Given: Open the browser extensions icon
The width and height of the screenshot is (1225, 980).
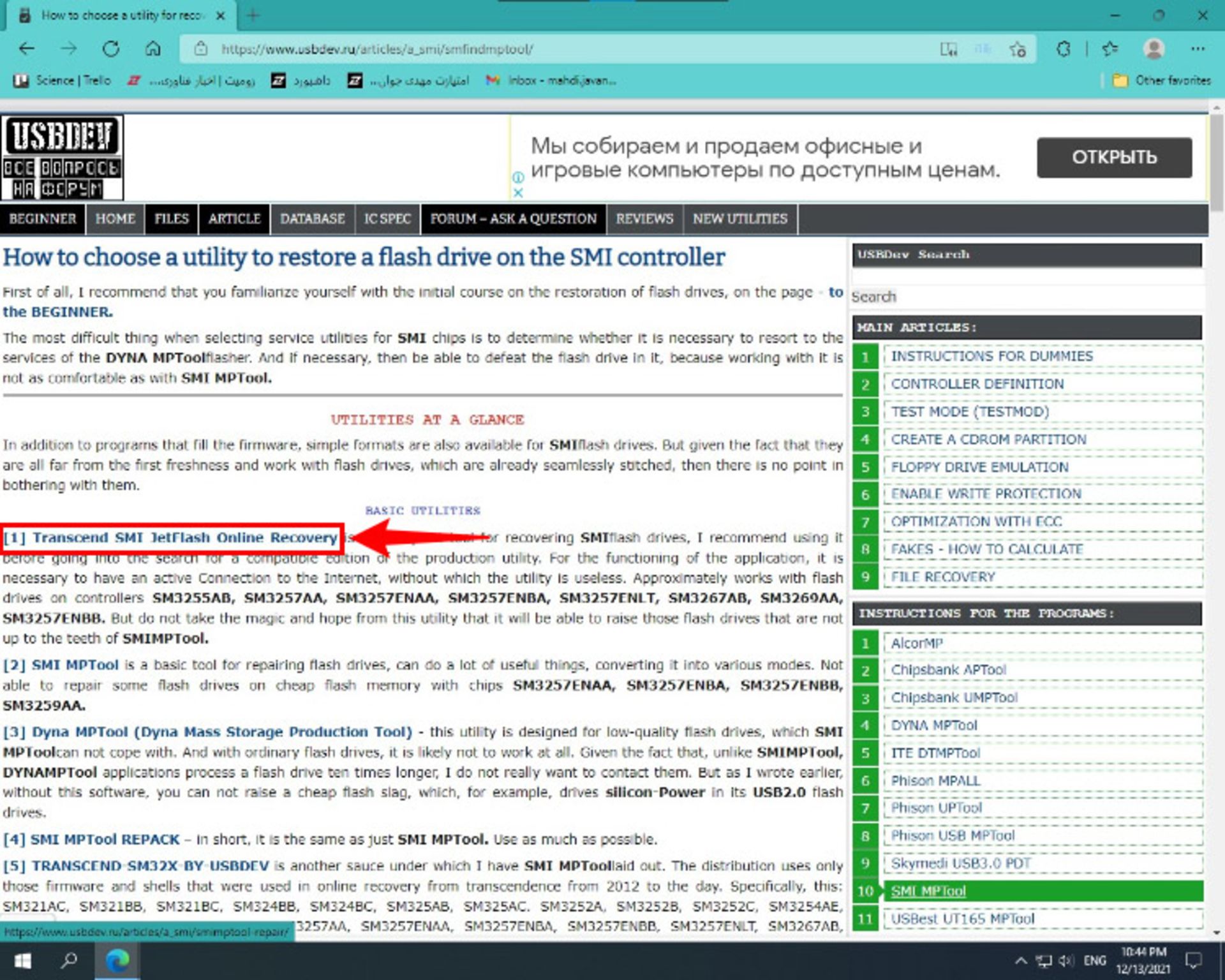Looking at the screenshot, I should click(x=1063, y=49).
